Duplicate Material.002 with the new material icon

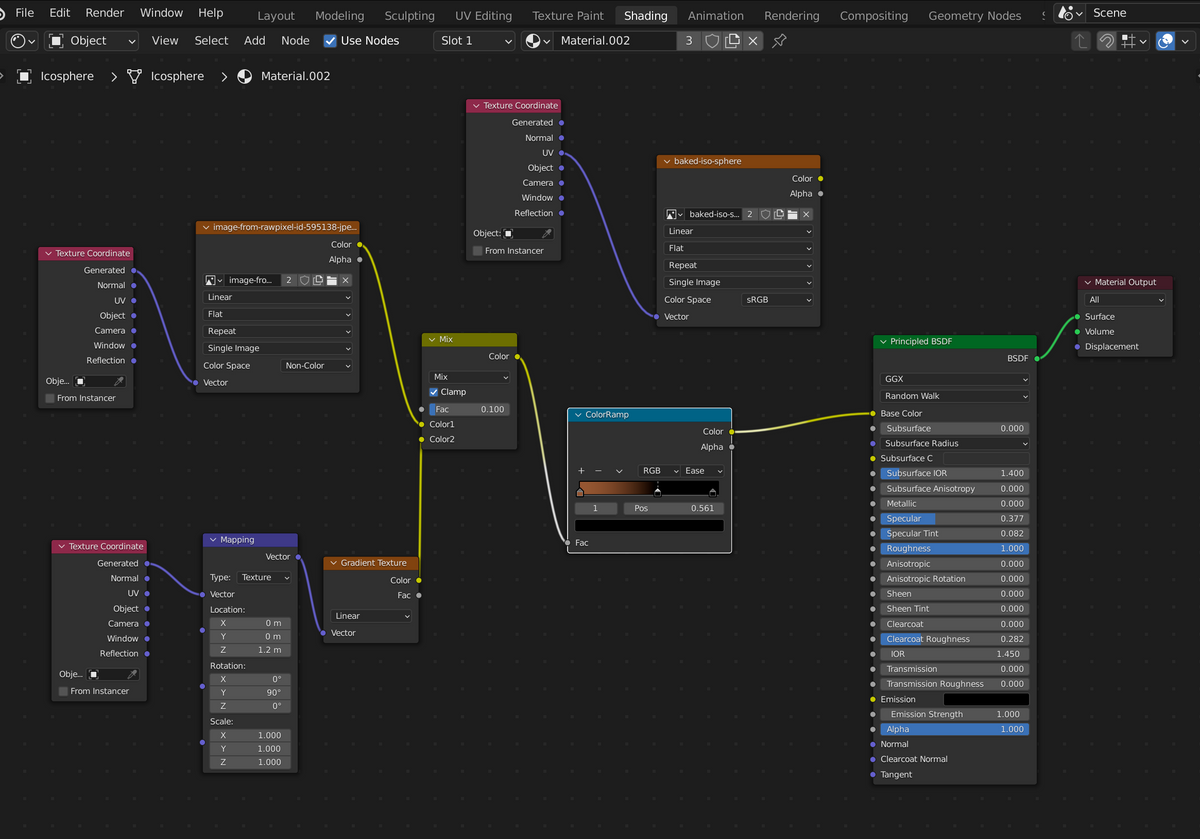pyautogui.click(x=732, y=41)
